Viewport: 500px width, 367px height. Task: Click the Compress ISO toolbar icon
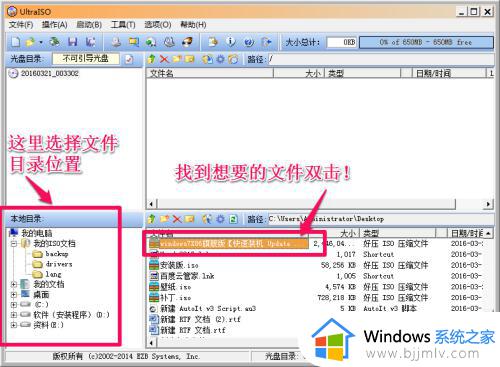(134, 42)
